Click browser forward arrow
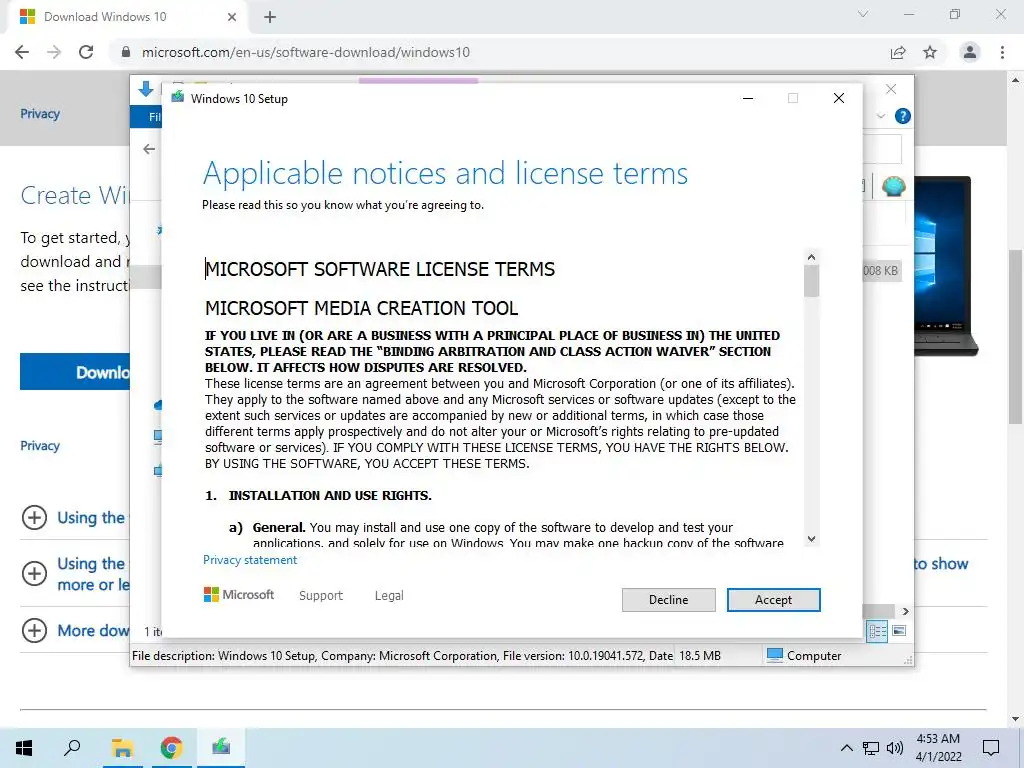The height and width of the screenshot is (768, 1024). pos(54,52)
